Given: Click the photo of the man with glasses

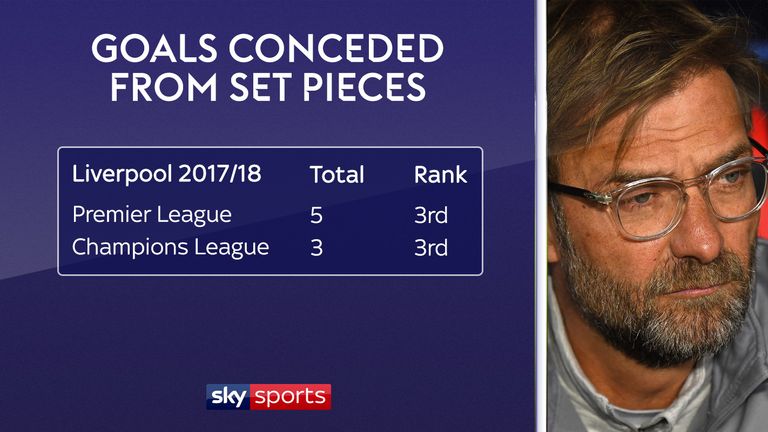Looking at the screenshot, I should (657, 216).
